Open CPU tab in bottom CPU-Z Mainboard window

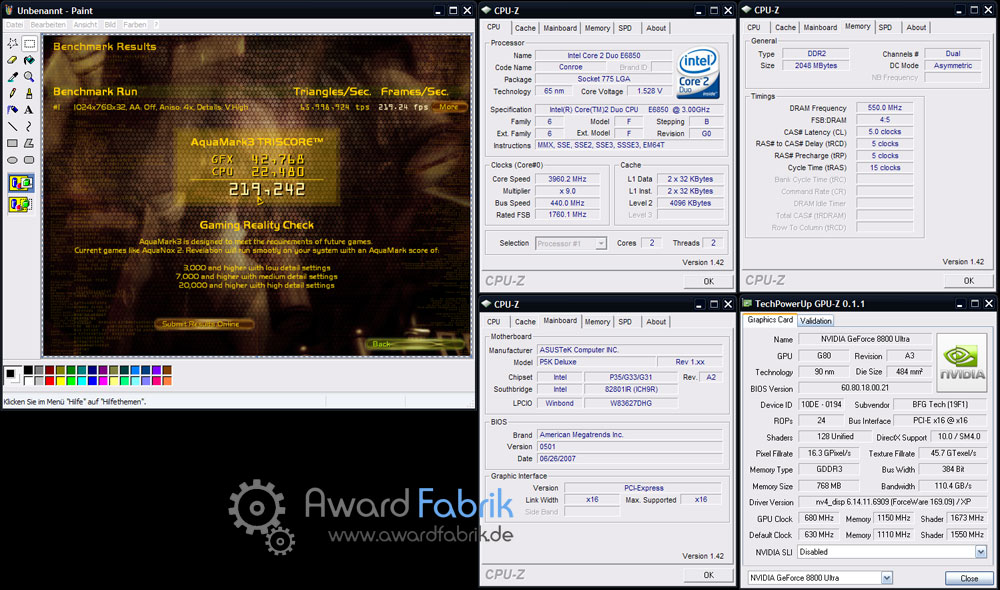click(x=494, y=322)
